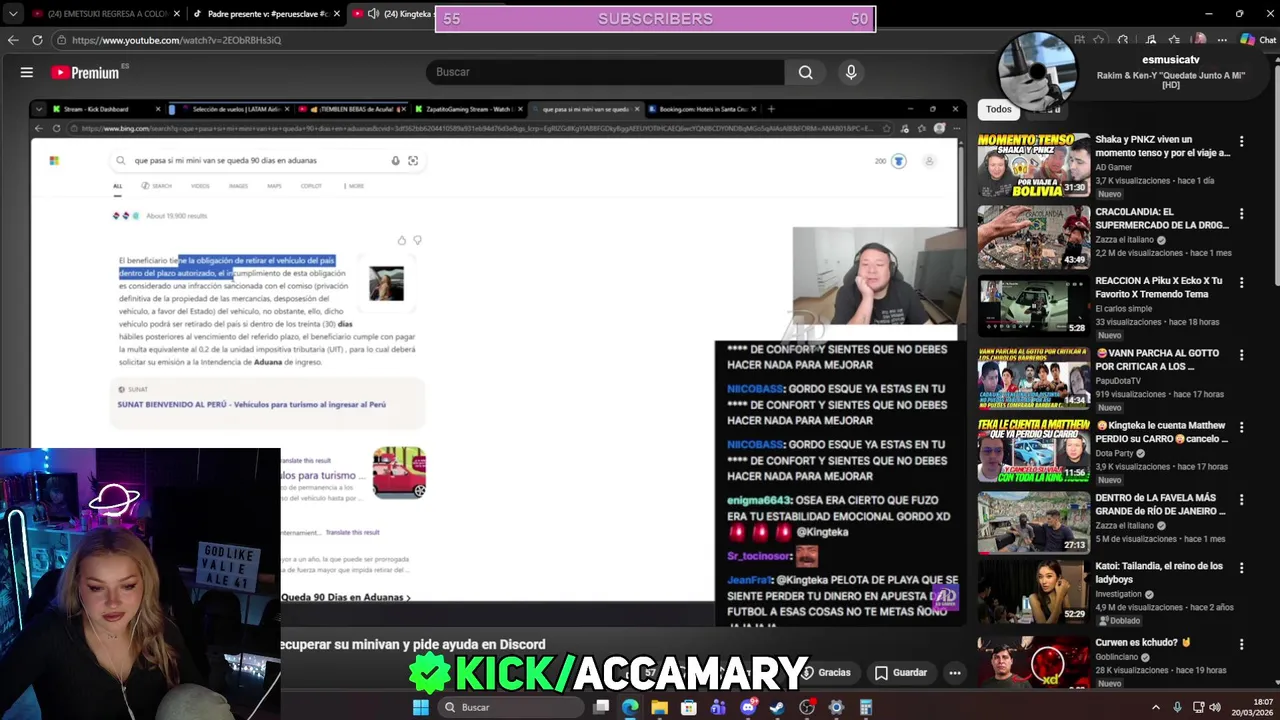Go back with the browser back arrow
This screenshot has height=720, width=1280.
click(x=13, y=40)
